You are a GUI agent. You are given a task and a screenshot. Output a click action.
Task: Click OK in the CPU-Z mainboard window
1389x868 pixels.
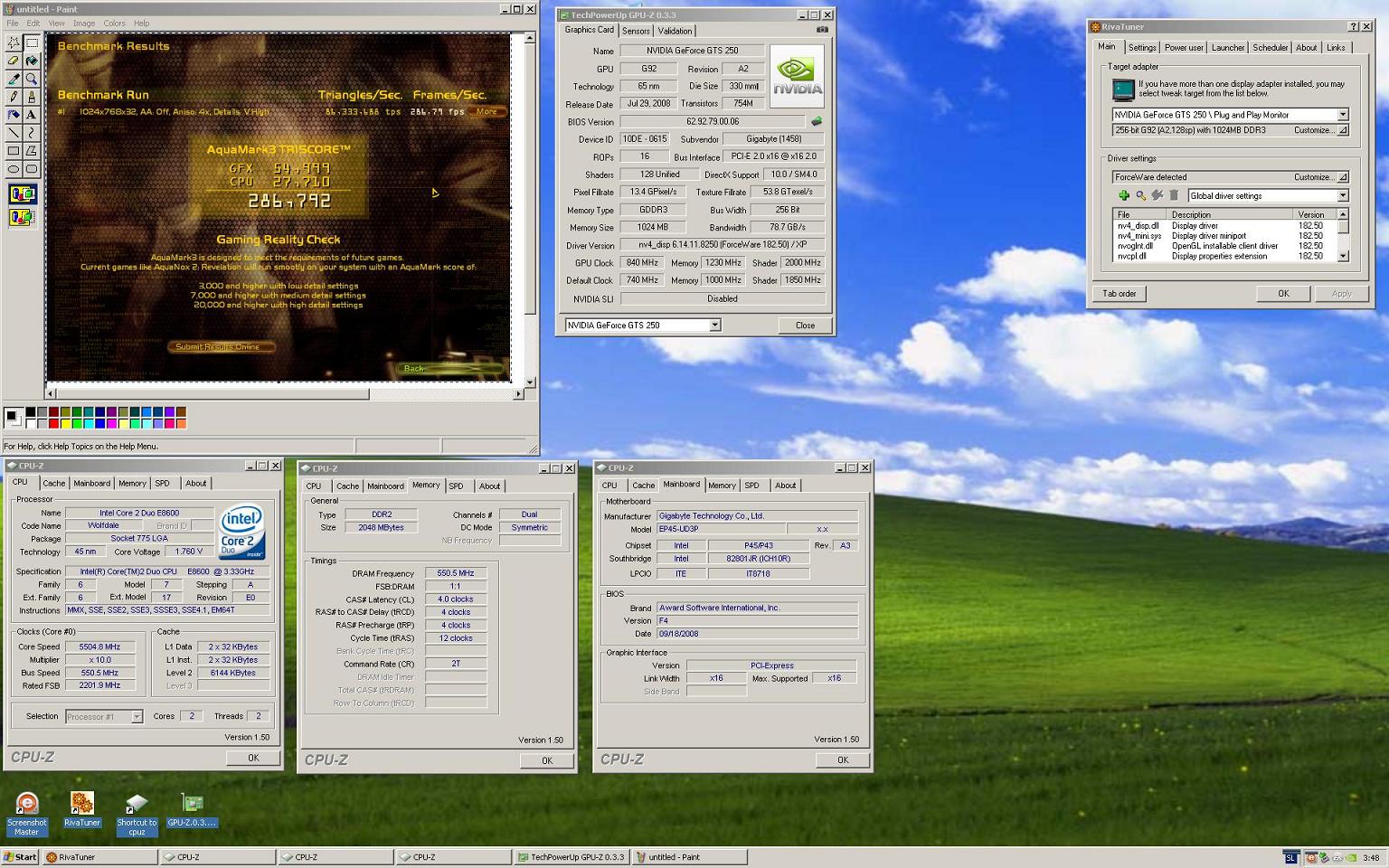click(x=843, y=760)
